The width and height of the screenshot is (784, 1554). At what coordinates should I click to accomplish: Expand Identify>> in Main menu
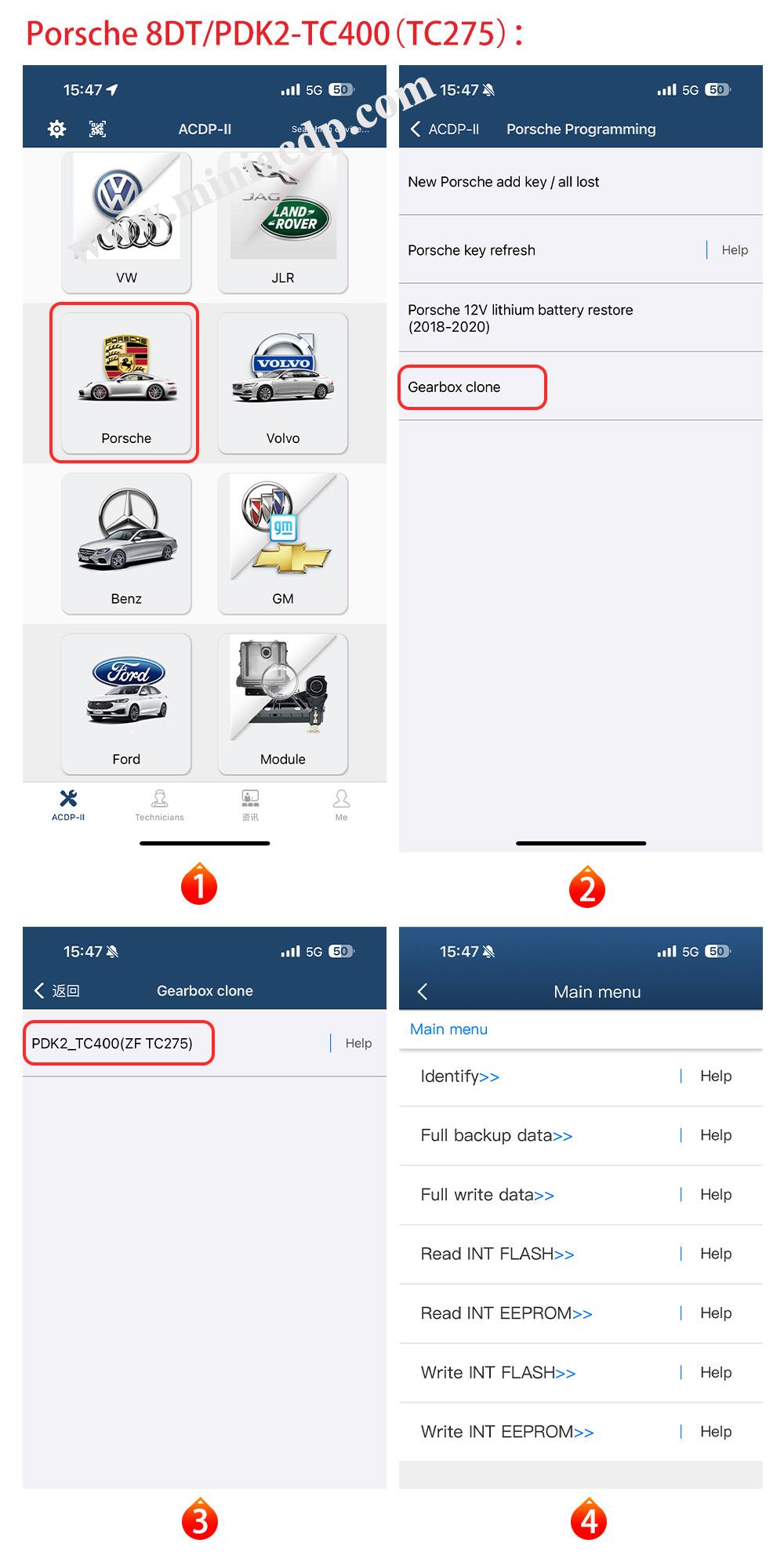point(459,1077)
